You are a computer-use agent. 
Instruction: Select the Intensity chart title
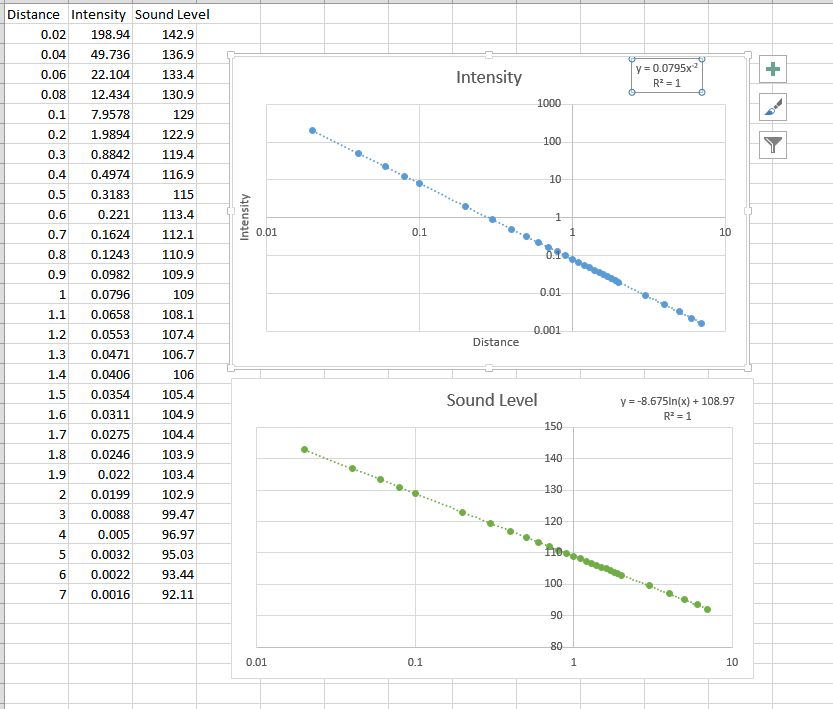[x=491, y=77]
